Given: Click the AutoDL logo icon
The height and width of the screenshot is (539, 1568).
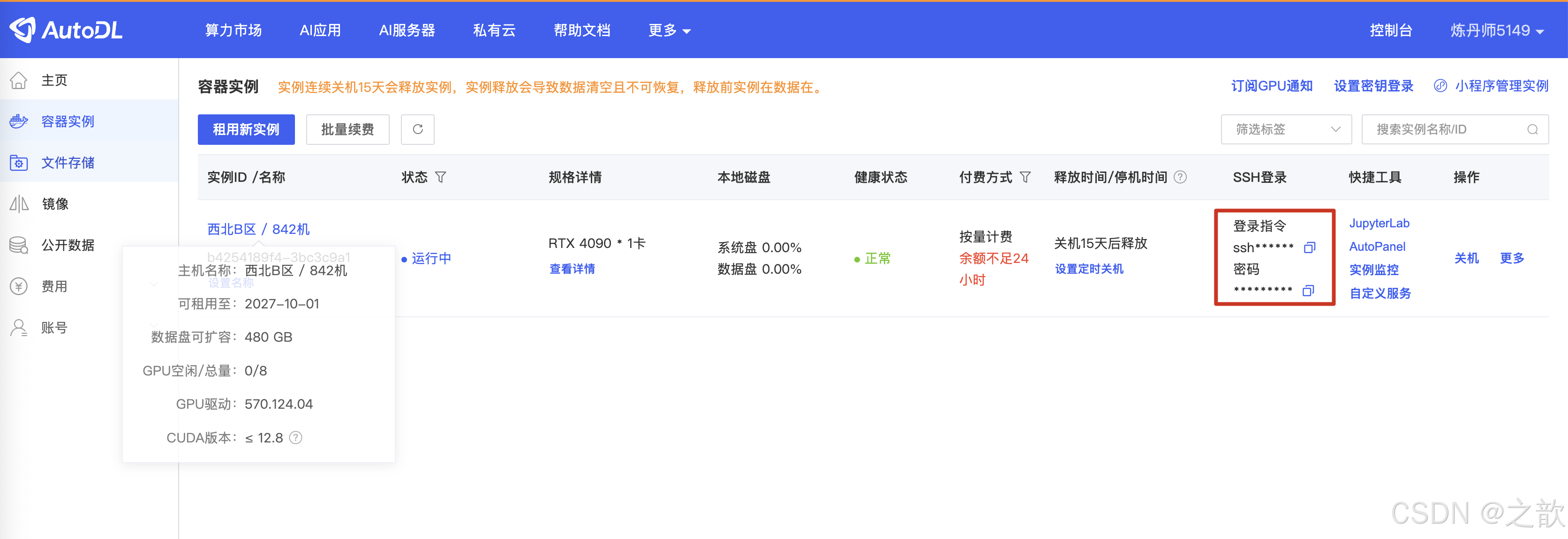Looking at the screenshot, I should click(23, 30).
